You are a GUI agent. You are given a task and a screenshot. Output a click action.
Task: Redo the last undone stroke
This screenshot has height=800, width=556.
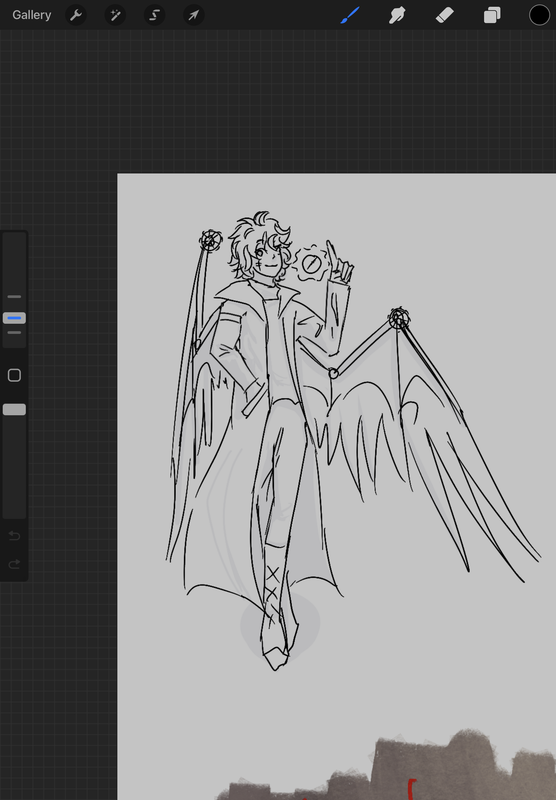tap(14, 564)
